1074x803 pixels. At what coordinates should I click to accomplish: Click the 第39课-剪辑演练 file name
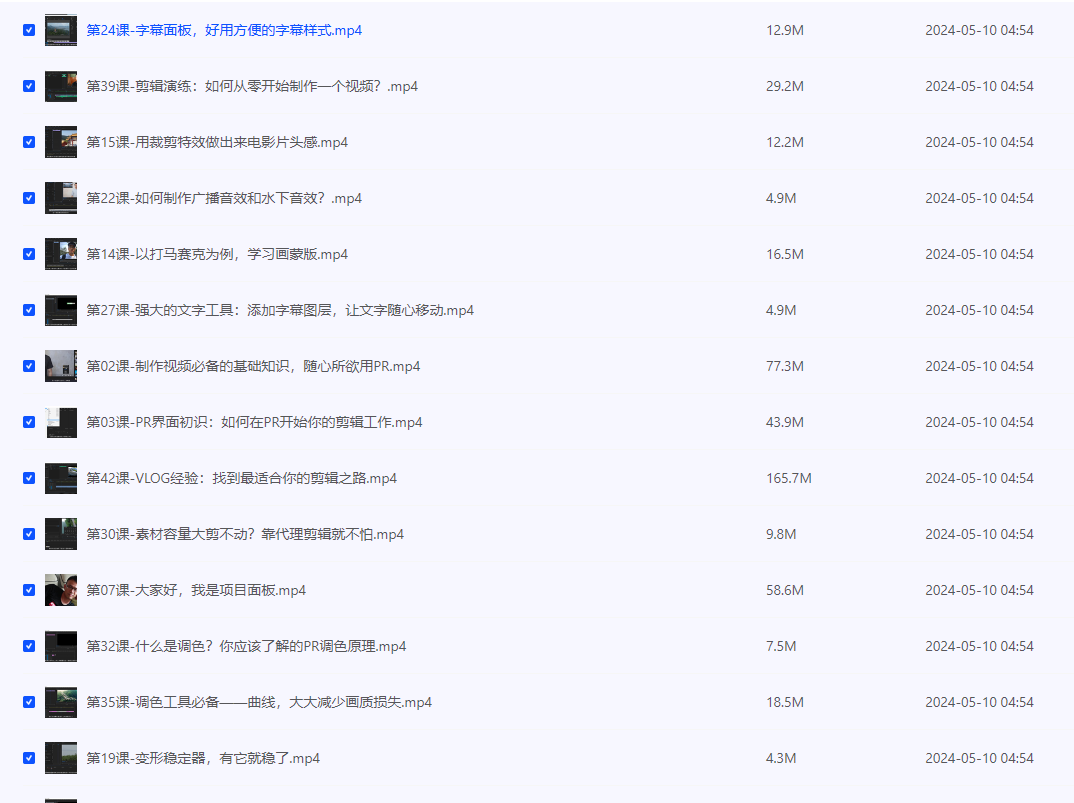(252, 86)
